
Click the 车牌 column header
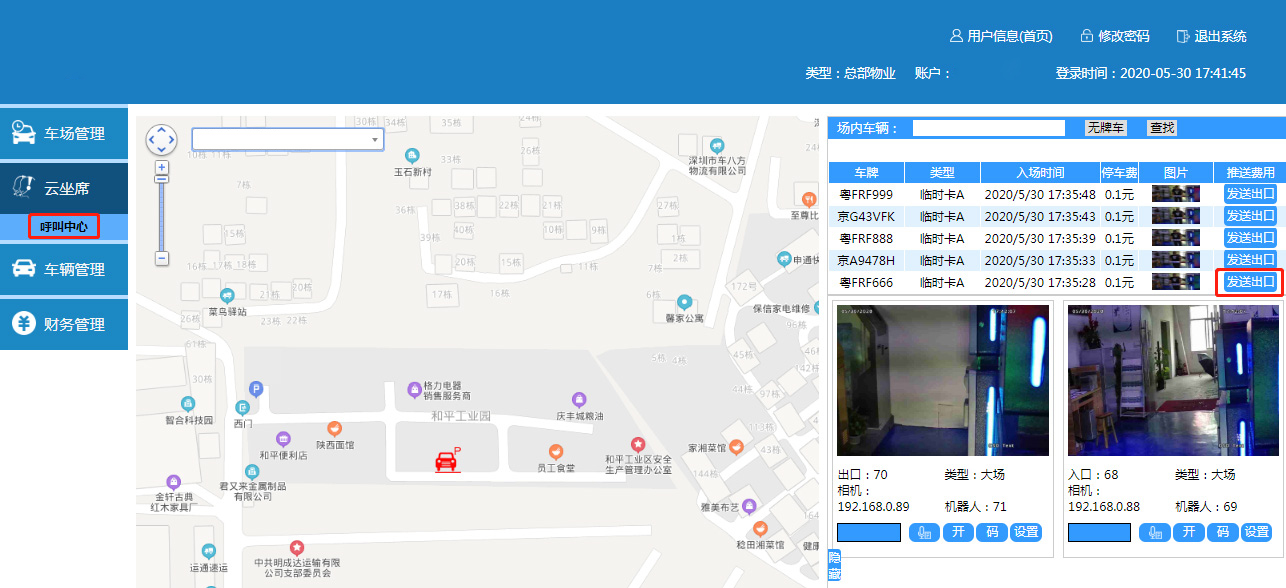[866, 172]
